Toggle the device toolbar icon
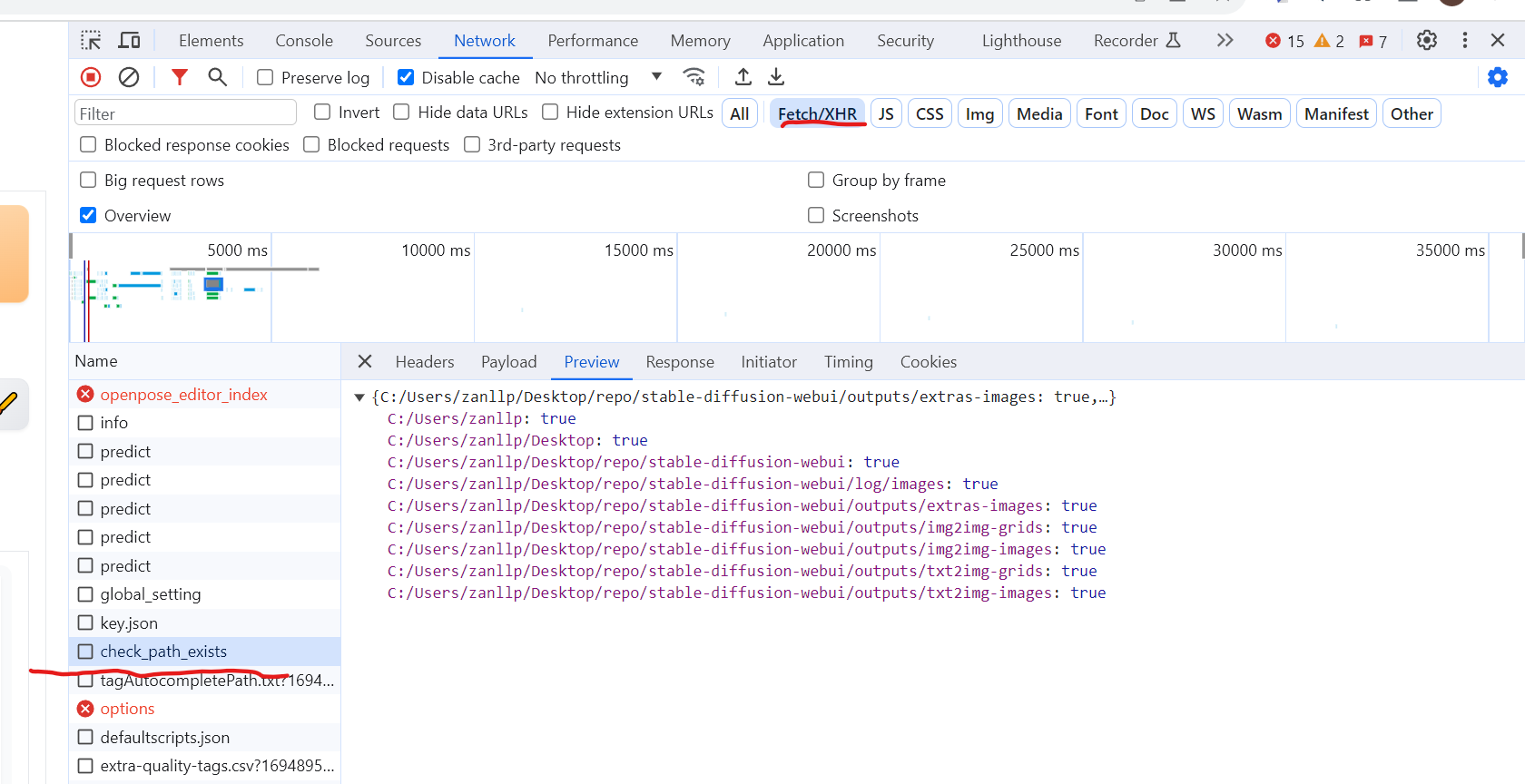Screen dimensions: 1525x784 [x=130, y=41]
